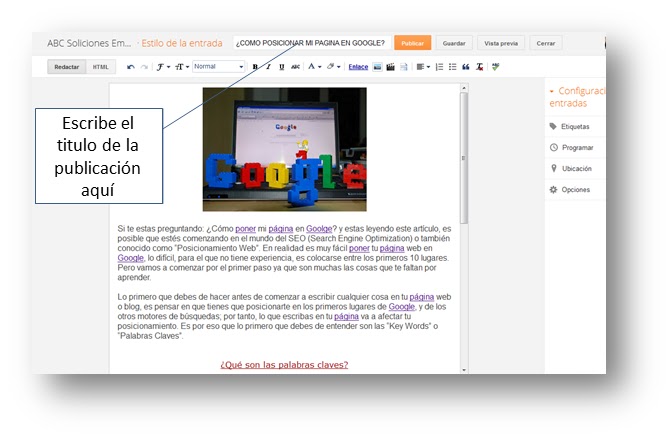Click the Opciones gear icon
This screenshot has height=439, width=671.
coord(553,190)
